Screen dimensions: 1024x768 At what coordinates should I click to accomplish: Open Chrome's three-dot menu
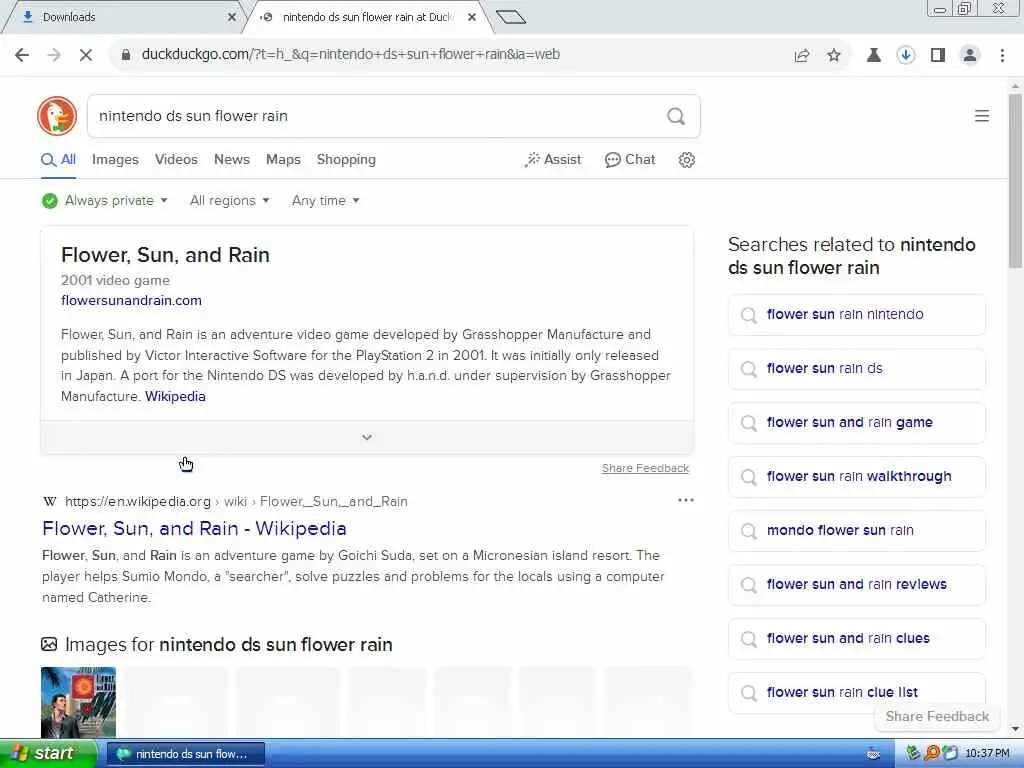pos(1002,56)
